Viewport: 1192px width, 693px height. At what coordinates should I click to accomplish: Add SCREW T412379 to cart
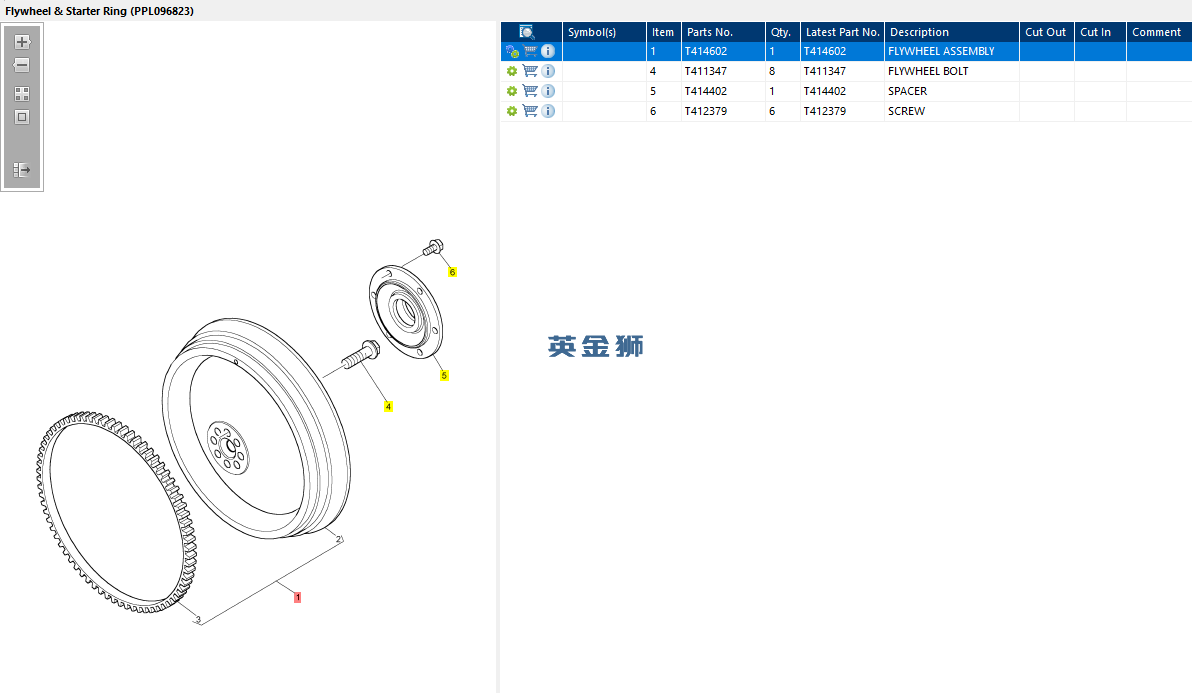[530, 111]
